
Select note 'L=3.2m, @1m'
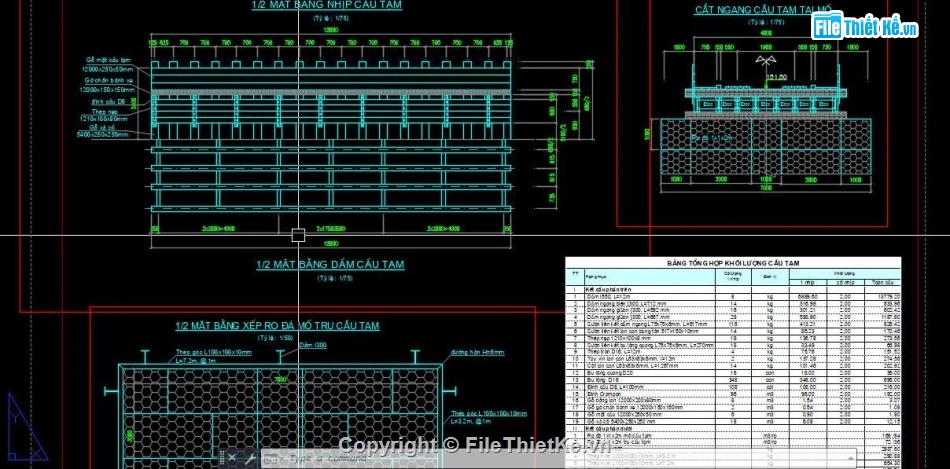click(470, 421)
